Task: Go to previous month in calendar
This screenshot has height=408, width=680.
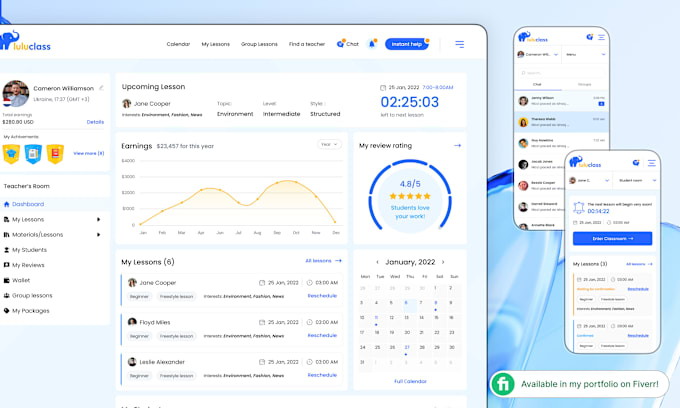Action: 377,262
